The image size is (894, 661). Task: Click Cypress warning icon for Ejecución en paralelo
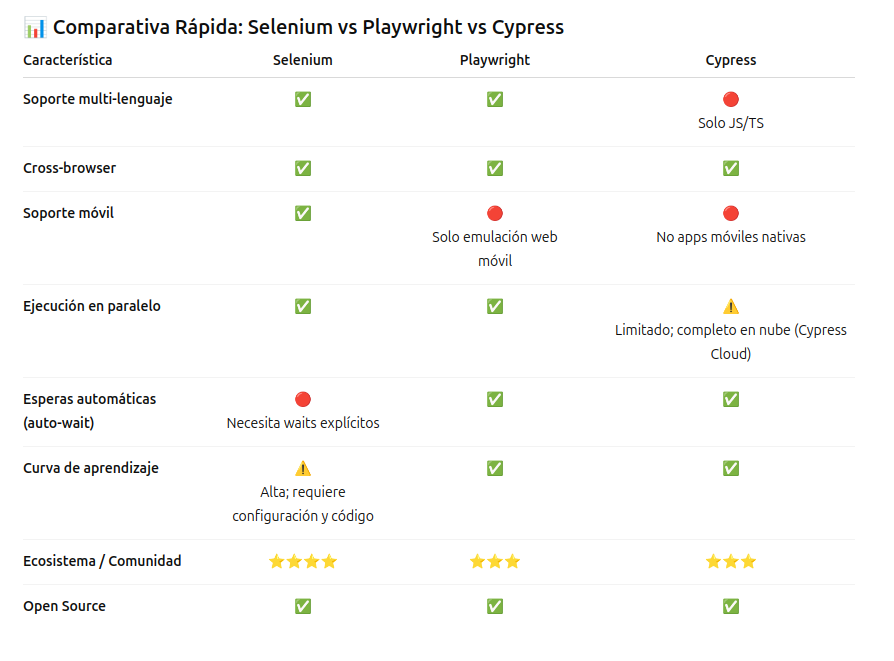click(x=731, y=306)
